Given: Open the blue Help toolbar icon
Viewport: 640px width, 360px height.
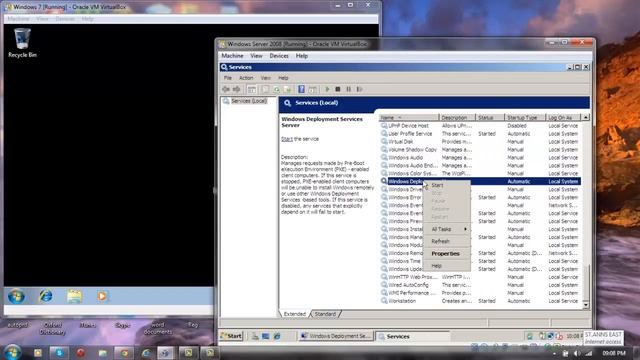Looking at the screenshot, I should [301, 89].
